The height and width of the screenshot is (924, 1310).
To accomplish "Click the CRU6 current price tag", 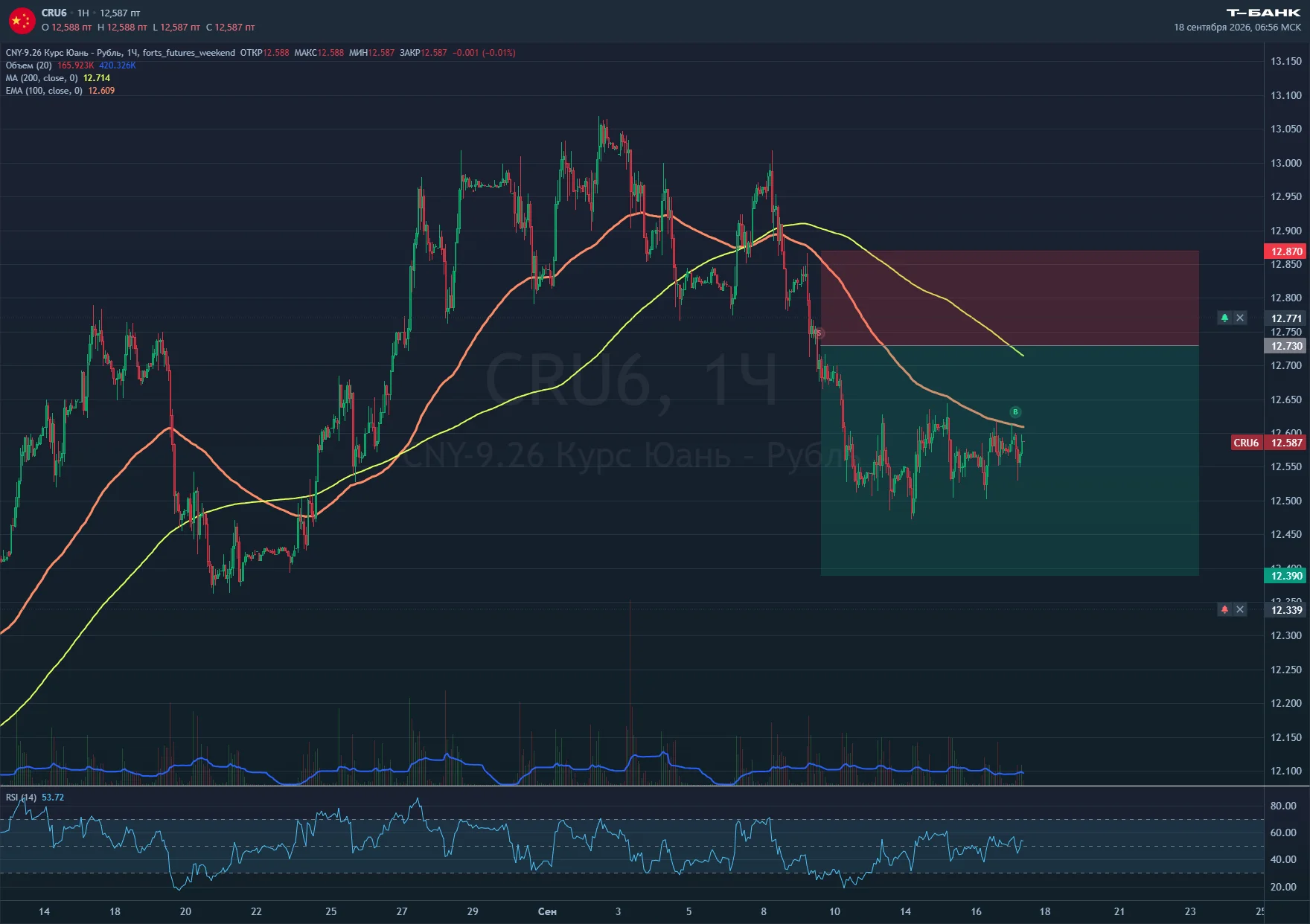I will pos(1268,443).
